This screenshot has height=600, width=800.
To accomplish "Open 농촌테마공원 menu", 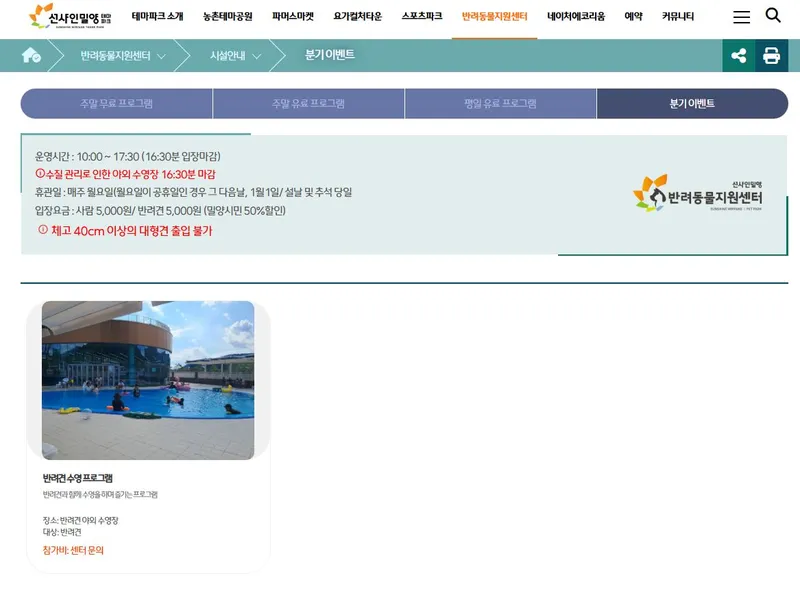I will (x=228, y=16).
